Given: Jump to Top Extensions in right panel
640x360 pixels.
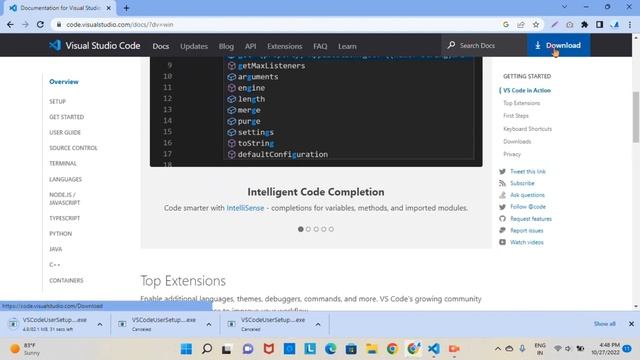Looking at the screenshot, I should [x=522, y=103].
